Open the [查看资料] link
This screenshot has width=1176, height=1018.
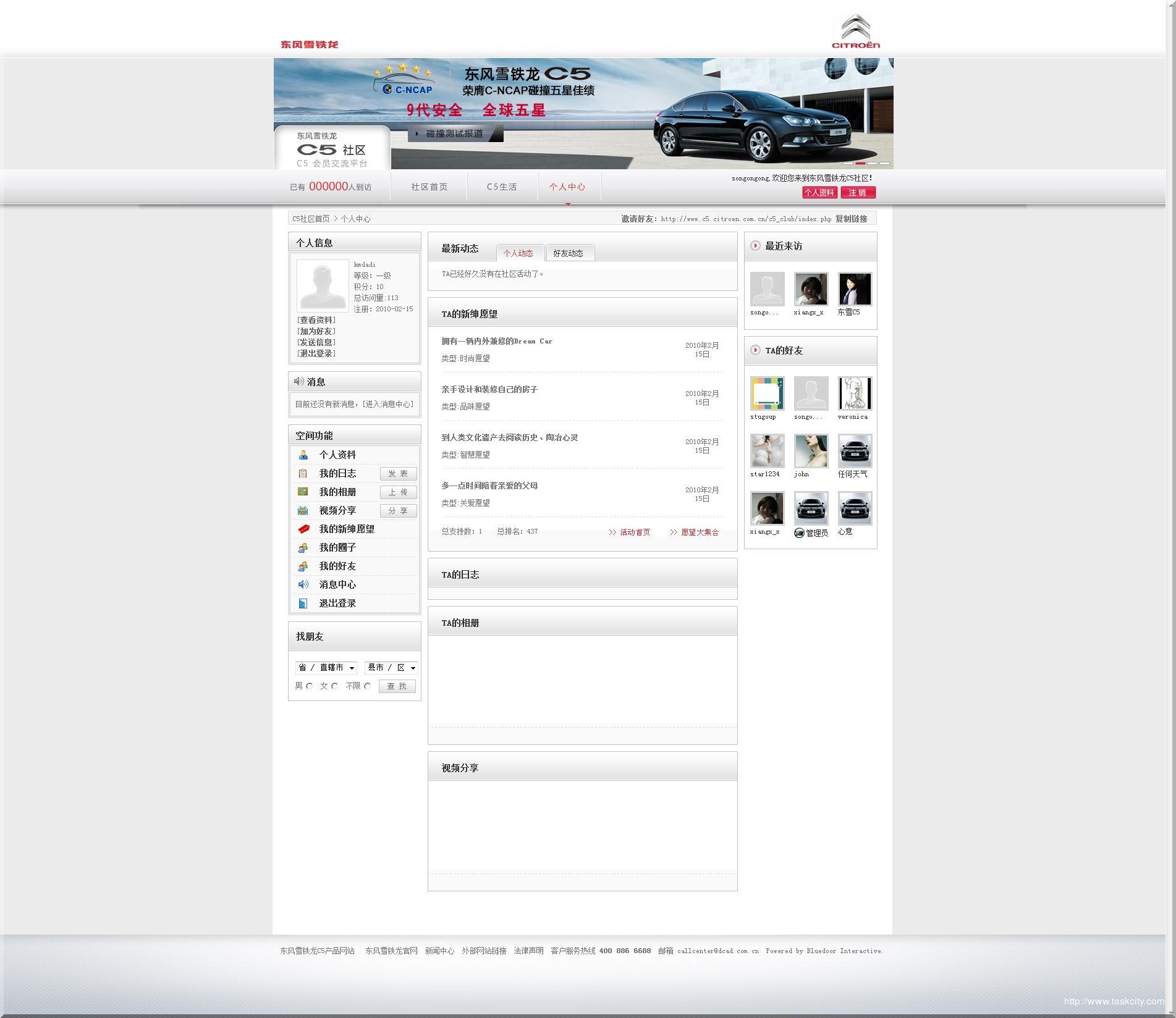pyautogui.click(x=316, y=320)
